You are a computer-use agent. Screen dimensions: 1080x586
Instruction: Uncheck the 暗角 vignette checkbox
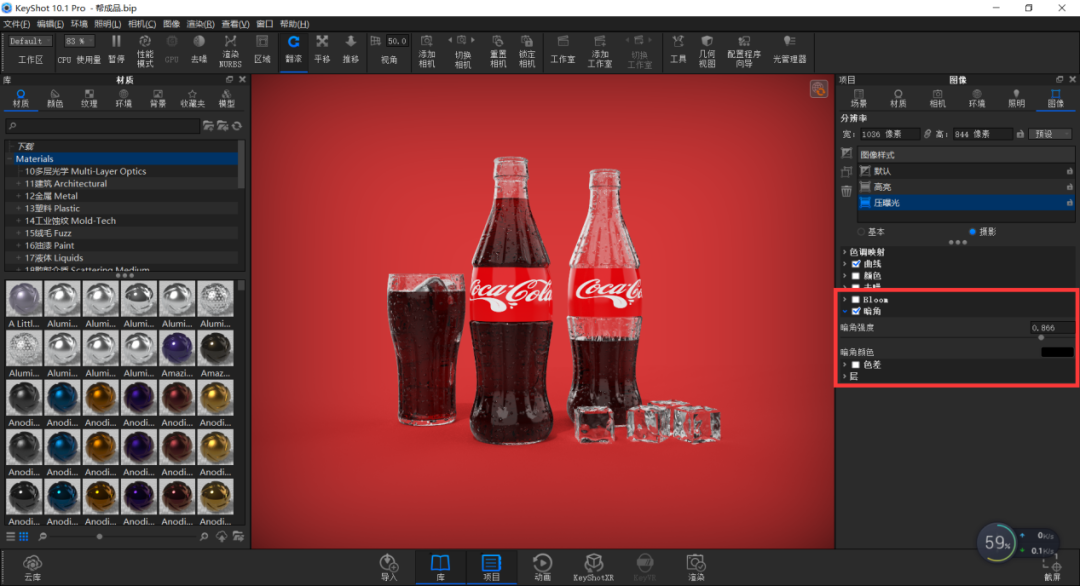click(855, 311)
